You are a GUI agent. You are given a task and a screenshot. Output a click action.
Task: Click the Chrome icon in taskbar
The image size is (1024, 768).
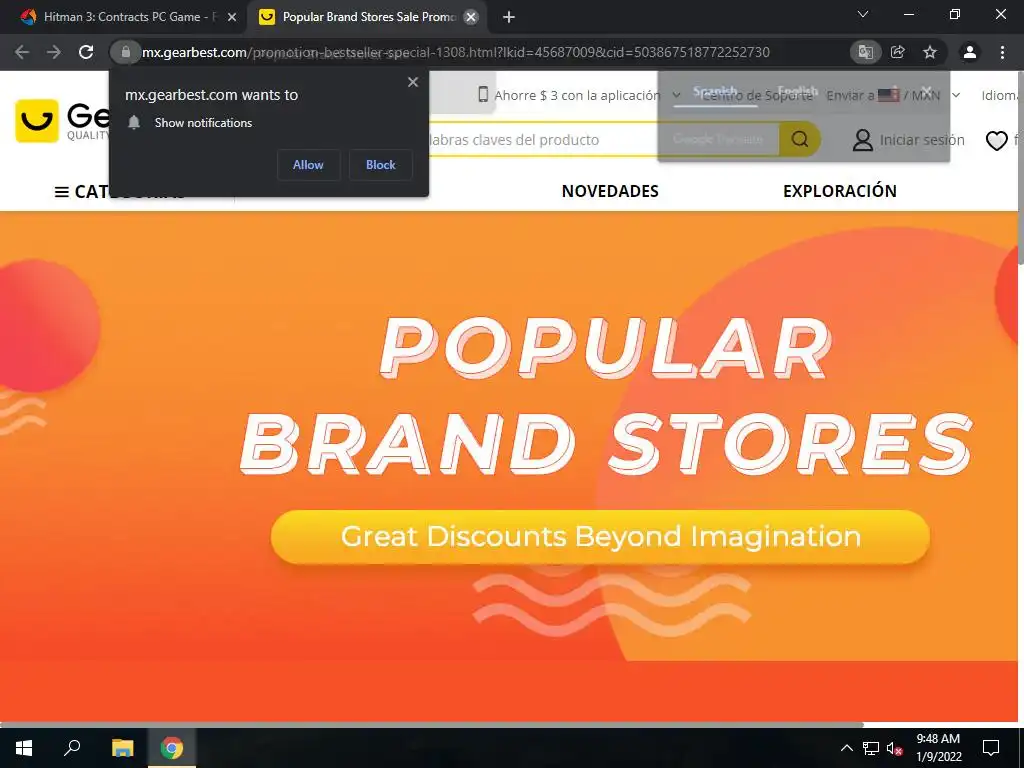point(172,748)
